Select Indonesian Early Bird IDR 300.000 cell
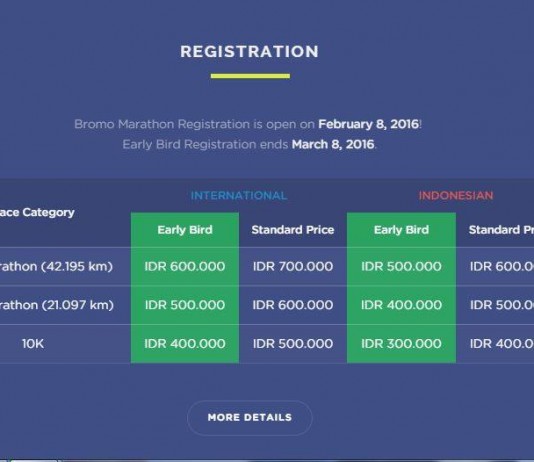The width and height of the screenshot is (534, 462). pos(402,344)
